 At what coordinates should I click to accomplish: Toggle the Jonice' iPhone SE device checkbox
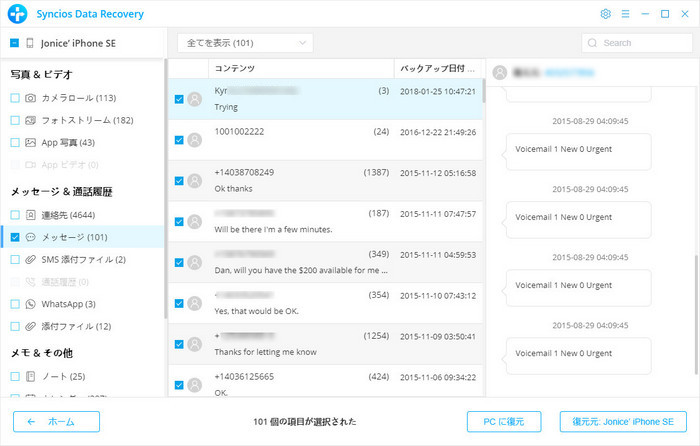[x=14, y=43]
